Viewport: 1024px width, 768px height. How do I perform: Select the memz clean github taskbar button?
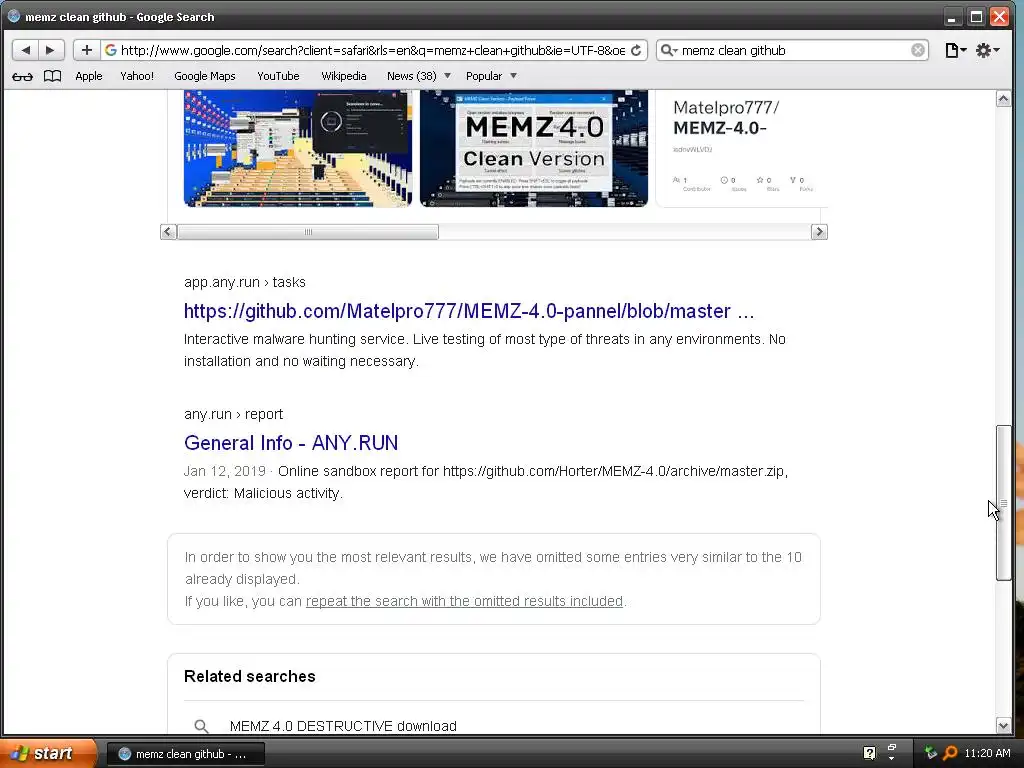pos(185,754)
